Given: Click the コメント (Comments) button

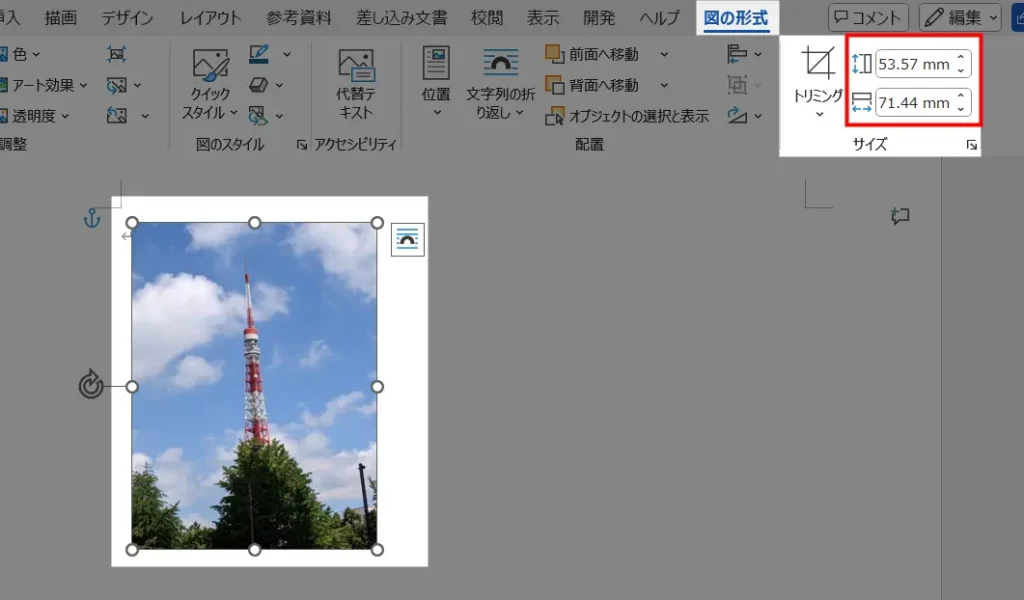Looking at the screenshot, I should pos(868,17).
